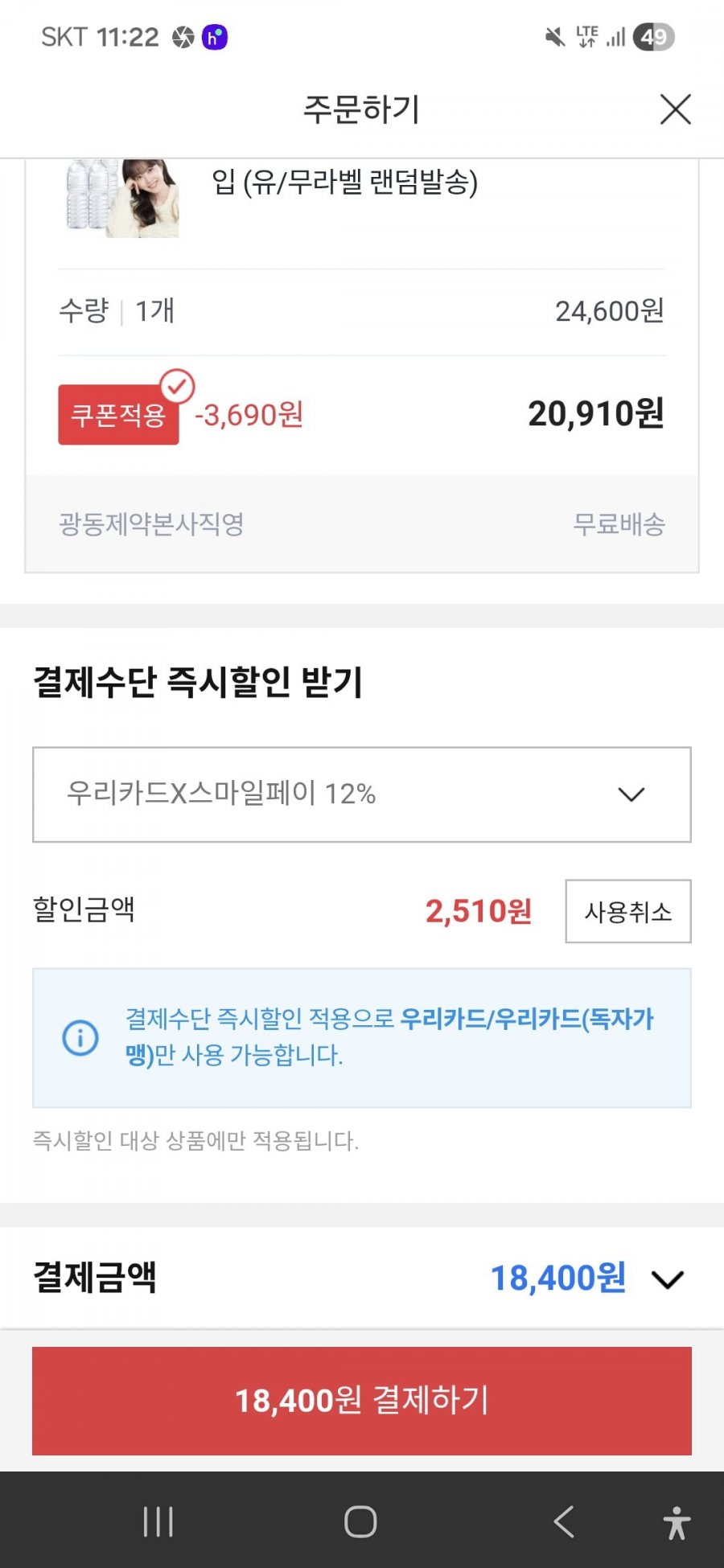Open the product thumbnail image

click(122, 198)
